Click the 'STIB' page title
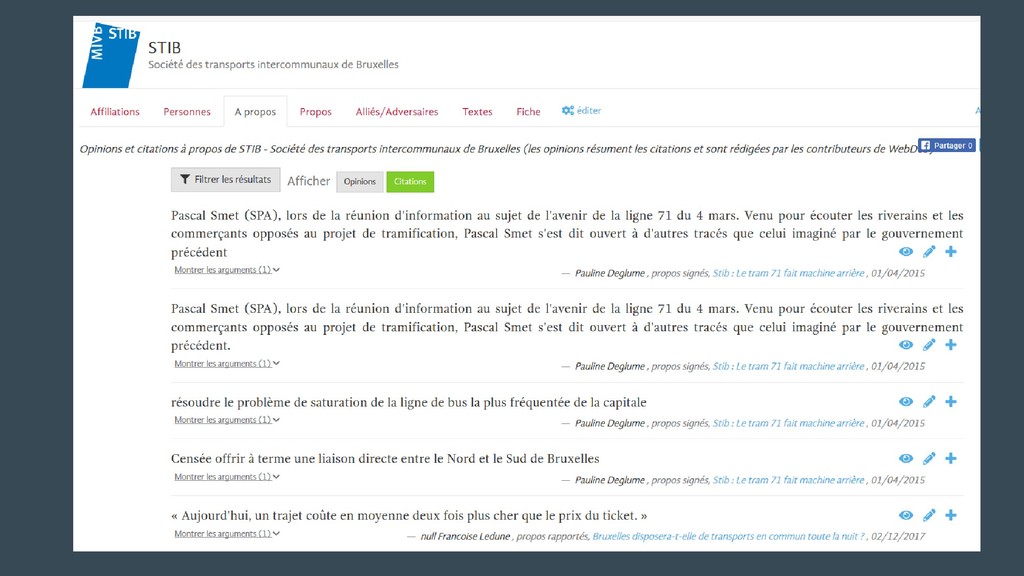 tap(165, 48)
